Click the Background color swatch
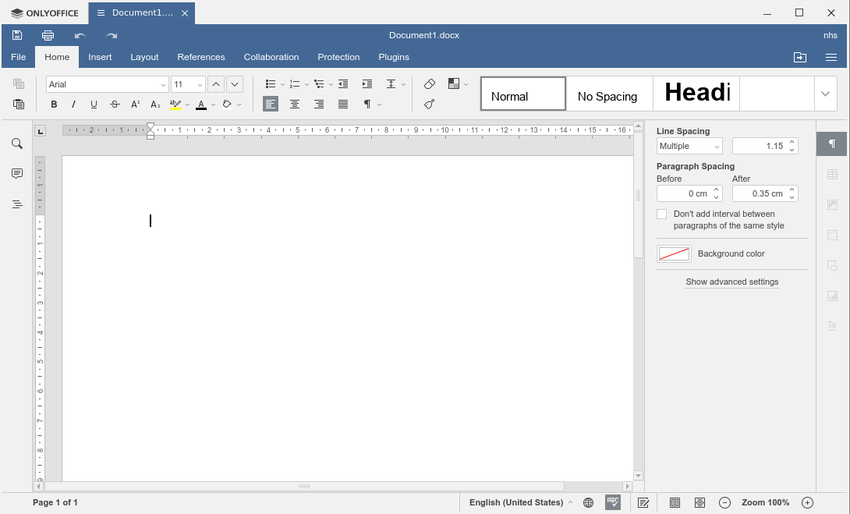The image size is (850, 514). point(674,254)
